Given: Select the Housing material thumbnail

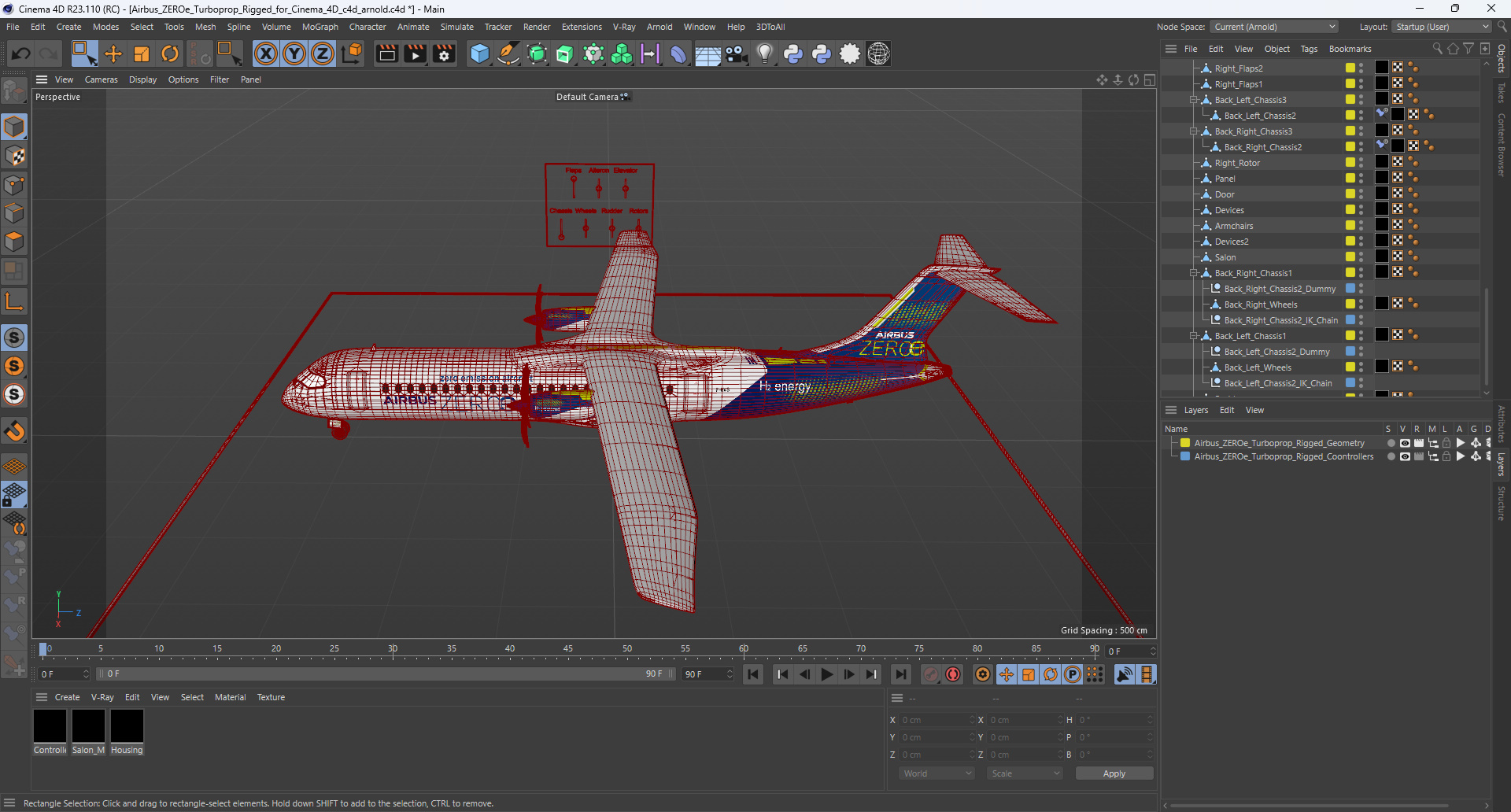Looking at the screenshot, I should coord(127,726).
